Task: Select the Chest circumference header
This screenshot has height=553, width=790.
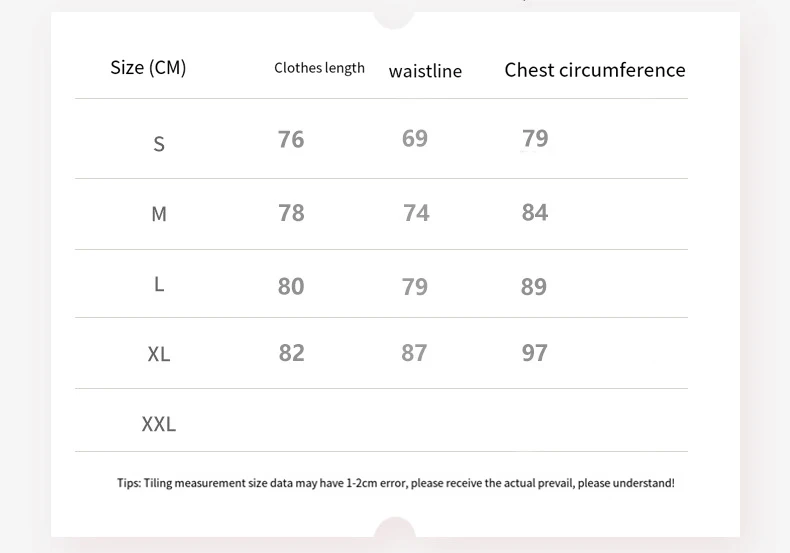Action: (x=595, y=70)
